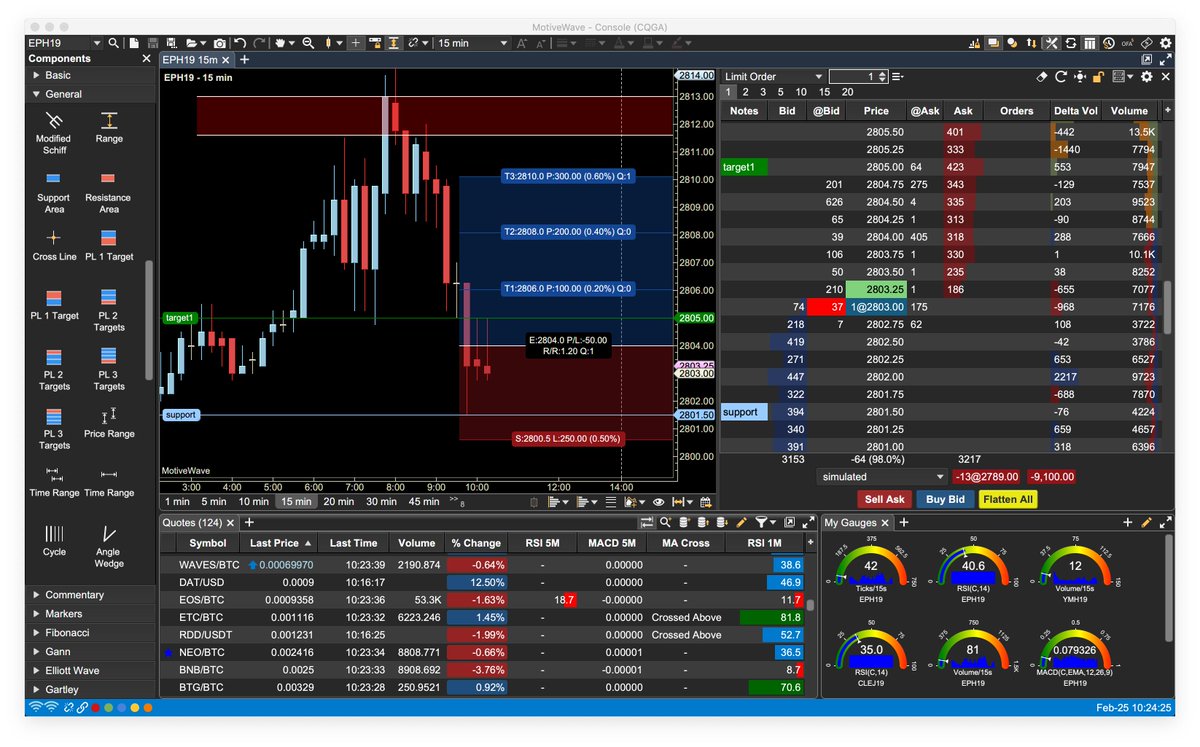This screenshot has width=1200, height=747.
Task: Click the -13@2789.00 position label
Action: pos(985,477)
